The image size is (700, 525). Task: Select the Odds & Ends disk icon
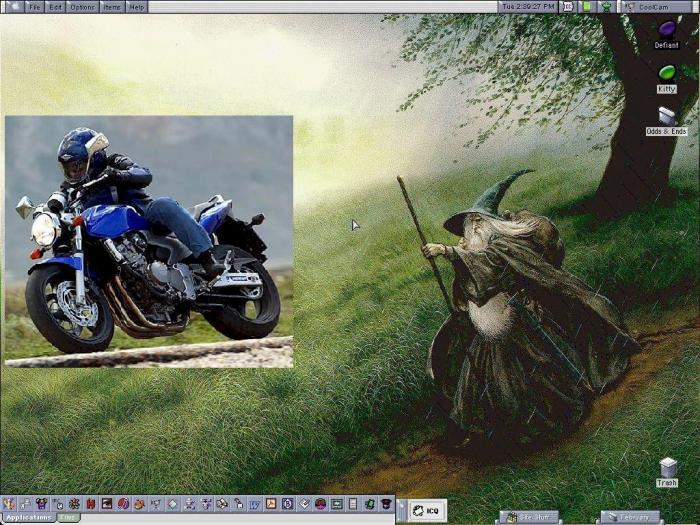pos(667,116)
